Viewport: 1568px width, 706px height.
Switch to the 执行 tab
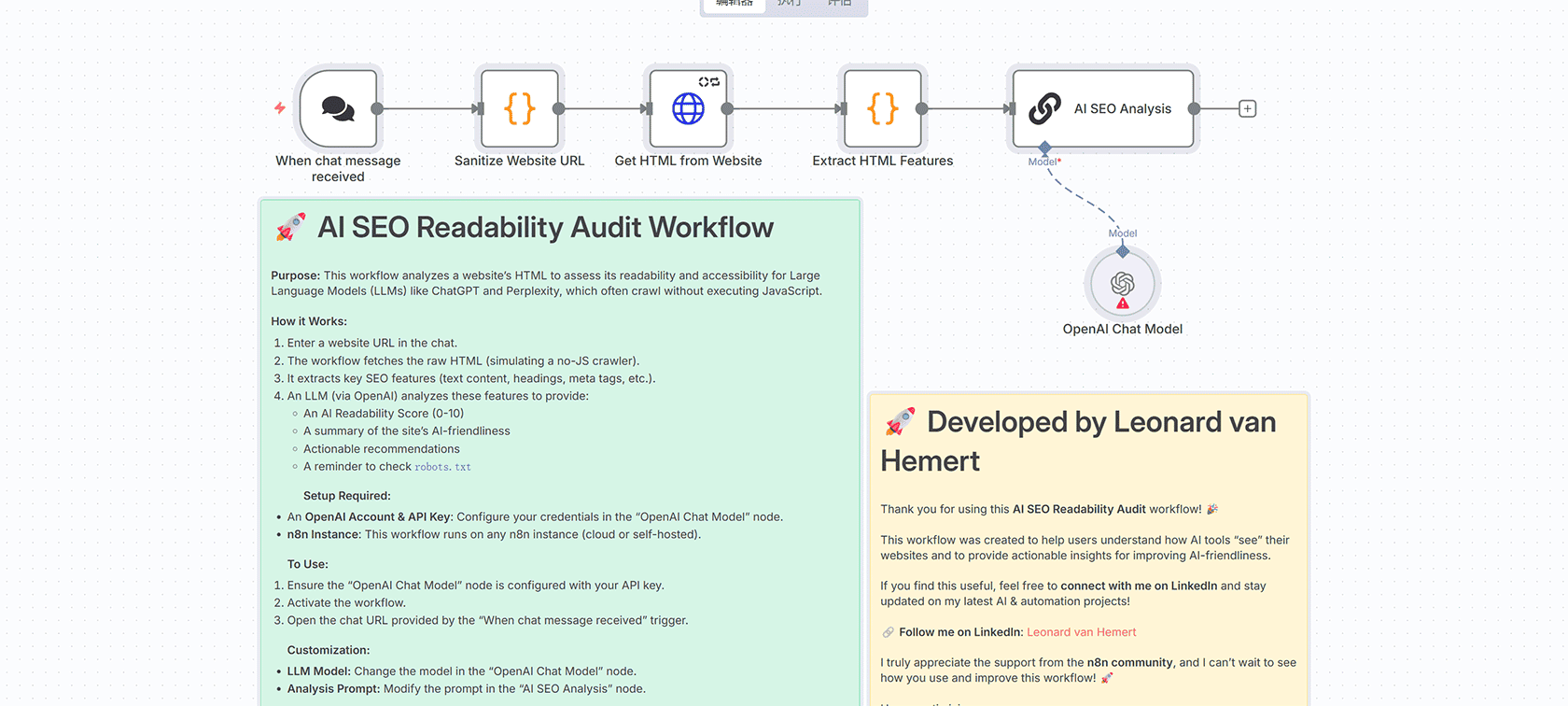(x=790, y=4)
